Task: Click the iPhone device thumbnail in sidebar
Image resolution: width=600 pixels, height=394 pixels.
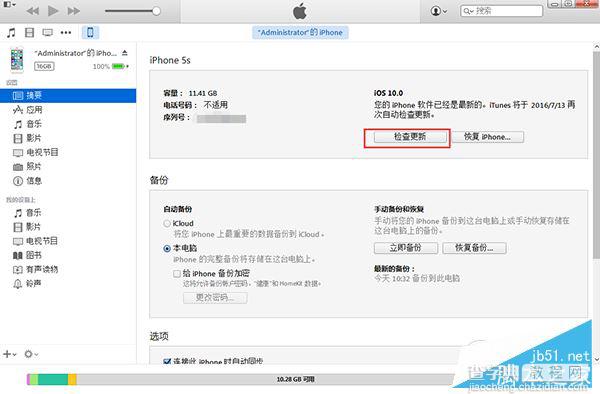Action: click(16, 60)
